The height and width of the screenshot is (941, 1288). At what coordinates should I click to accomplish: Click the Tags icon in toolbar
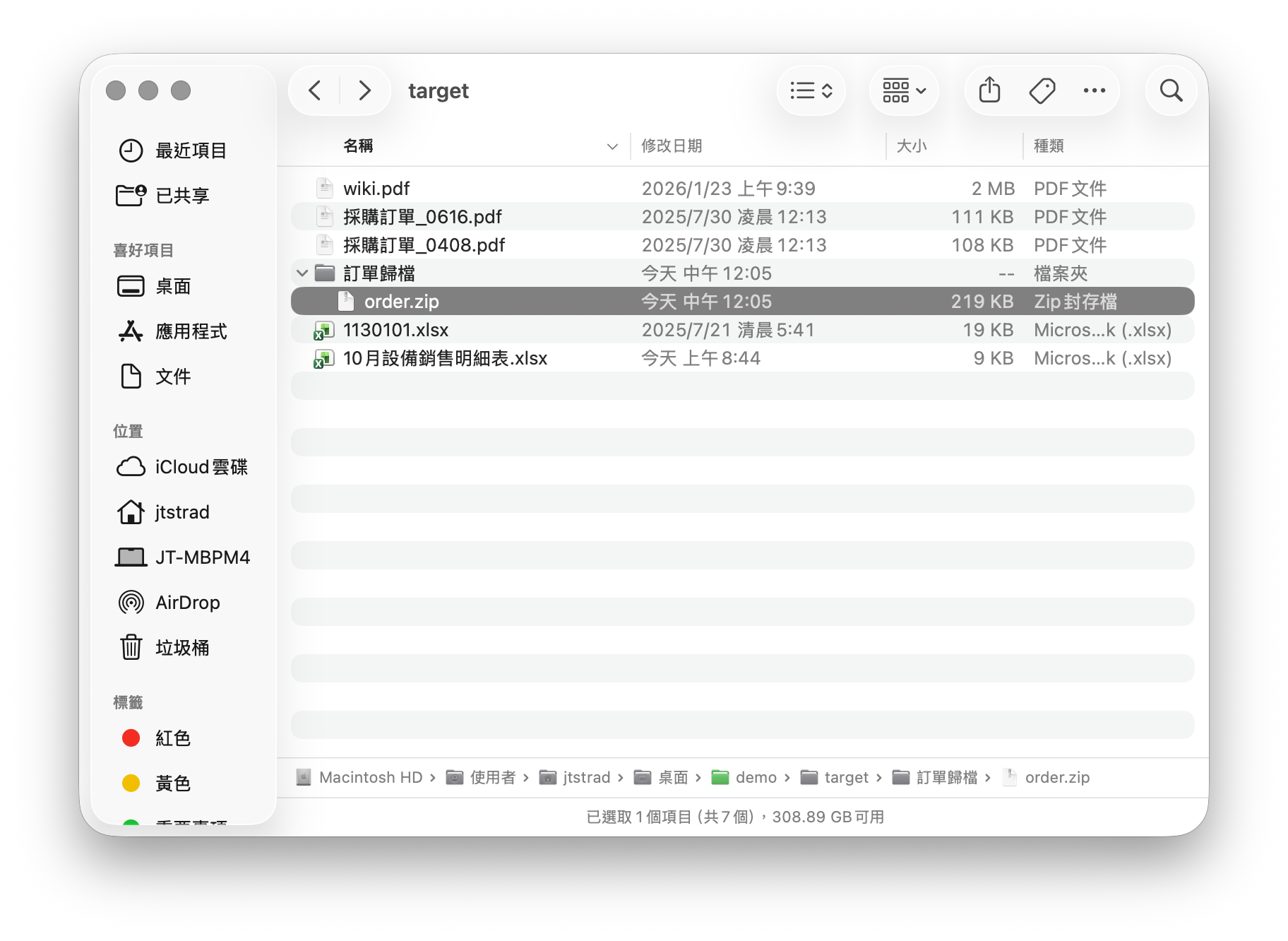(x=1042, y=90)
